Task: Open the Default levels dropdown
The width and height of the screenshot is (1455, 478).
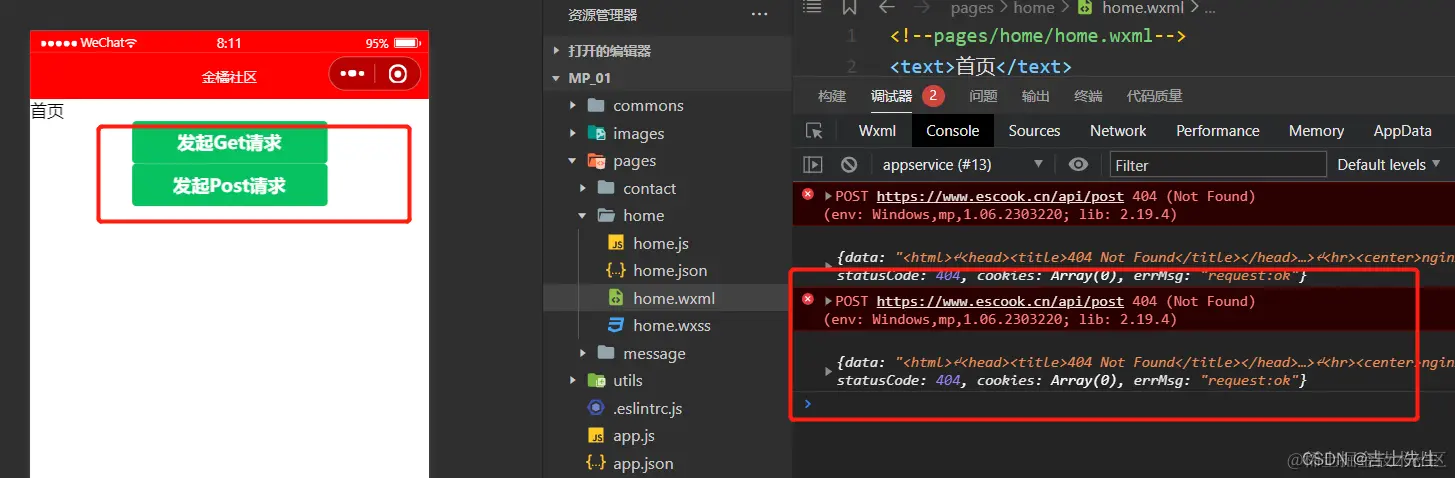Action: [x=1388, y=164]
